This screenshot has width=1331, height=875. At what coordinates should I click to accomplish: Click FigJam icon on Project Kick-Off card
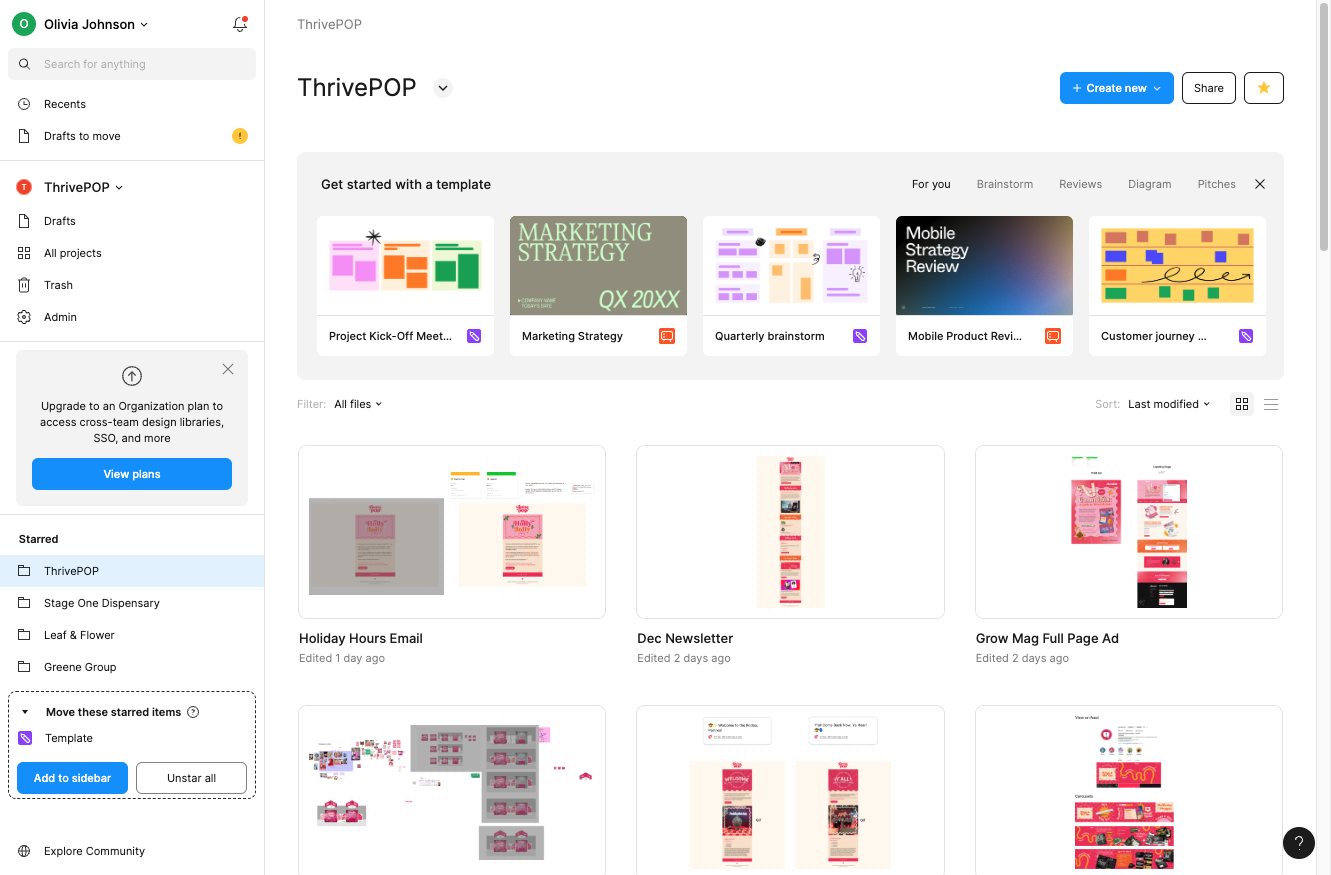(474, 336)
